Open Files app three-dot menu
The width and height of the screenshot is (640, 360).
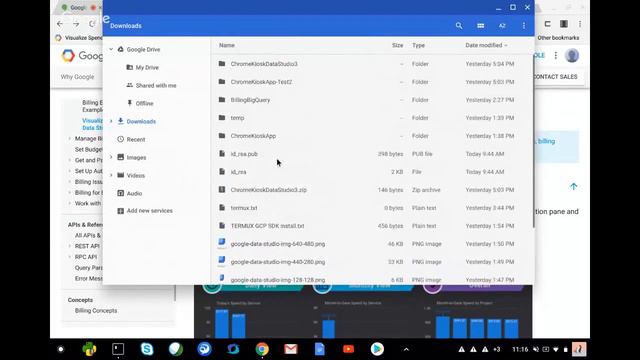tap(524, 26)
